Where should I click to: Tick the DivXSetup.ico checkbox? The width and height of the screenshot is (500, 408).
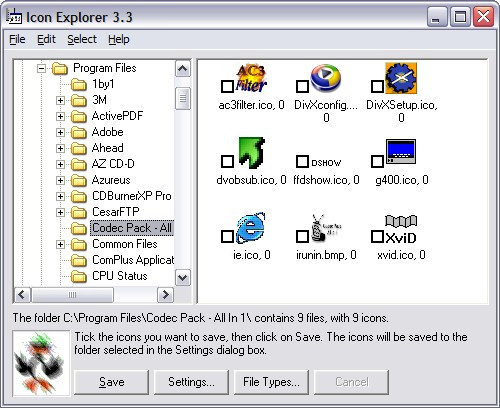tap(377, 87)
